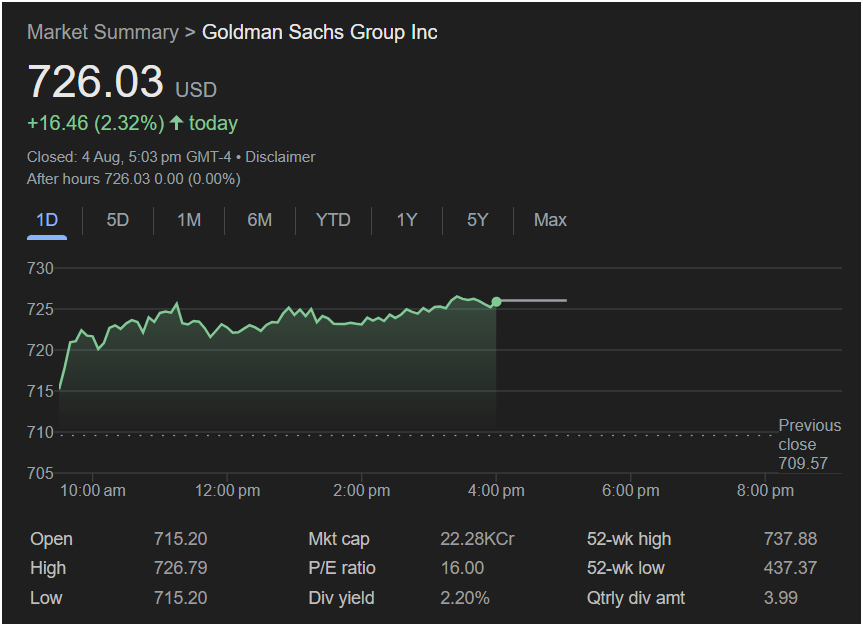This screenshot has width=863, height=626.
Task: Switch to the 1Y chart view
Action: 406,220
